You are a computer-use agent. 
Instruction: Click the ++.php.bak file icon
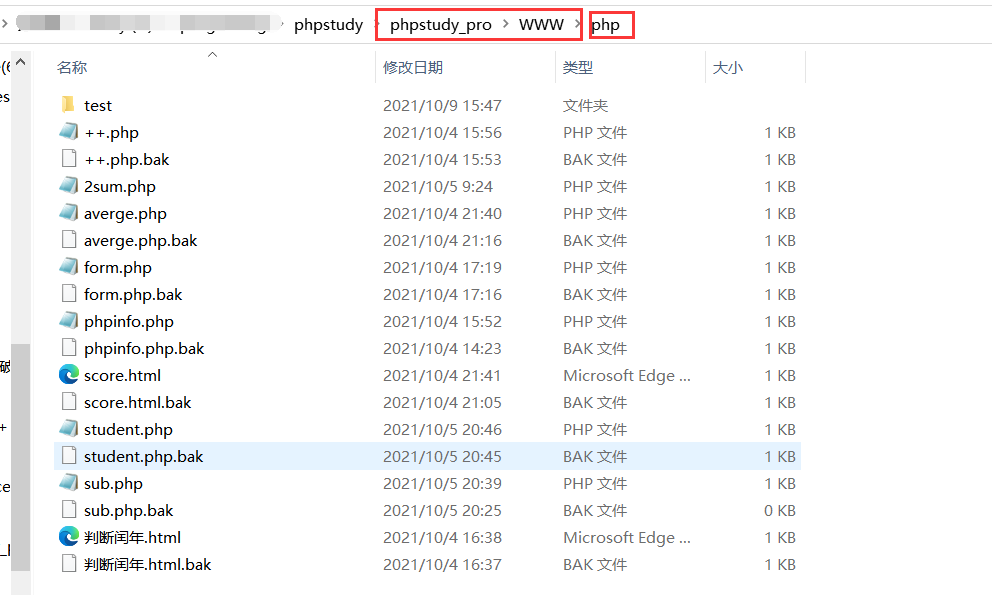point(68,158)
